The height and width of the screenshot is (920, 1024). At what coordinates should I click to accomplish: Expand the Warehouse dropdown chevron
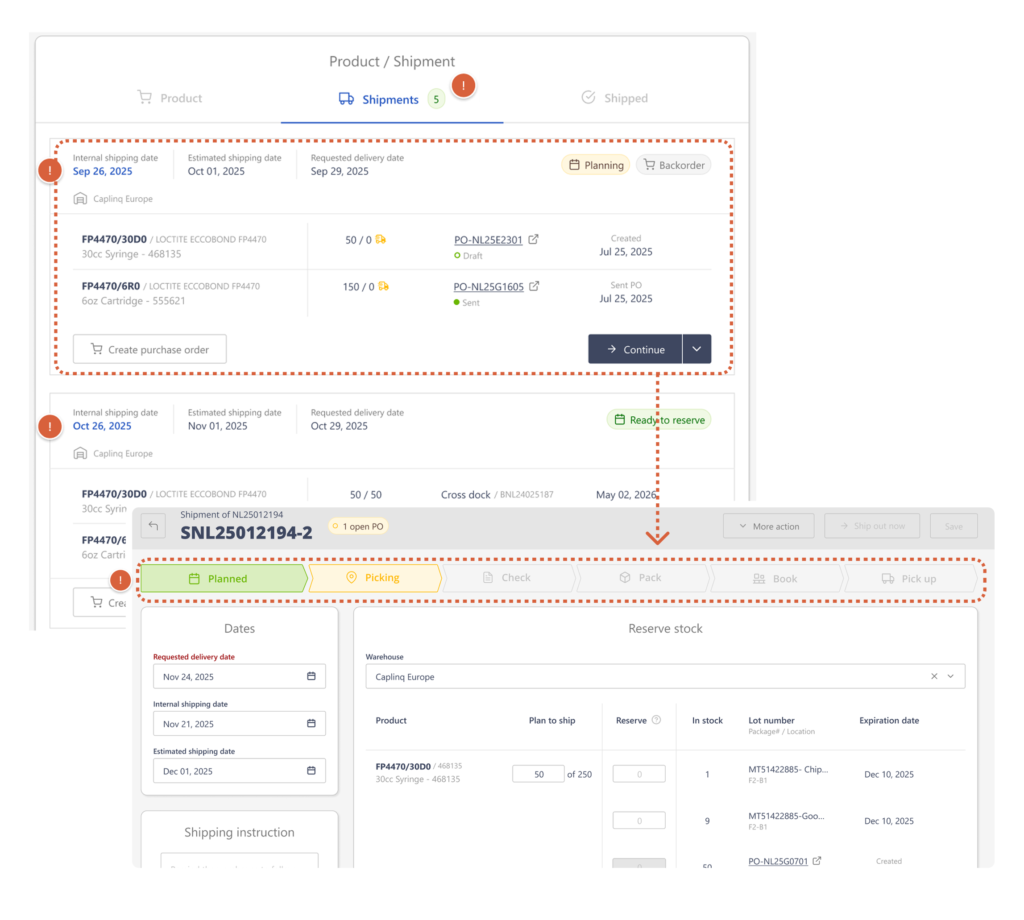click(x=951, y=677)
